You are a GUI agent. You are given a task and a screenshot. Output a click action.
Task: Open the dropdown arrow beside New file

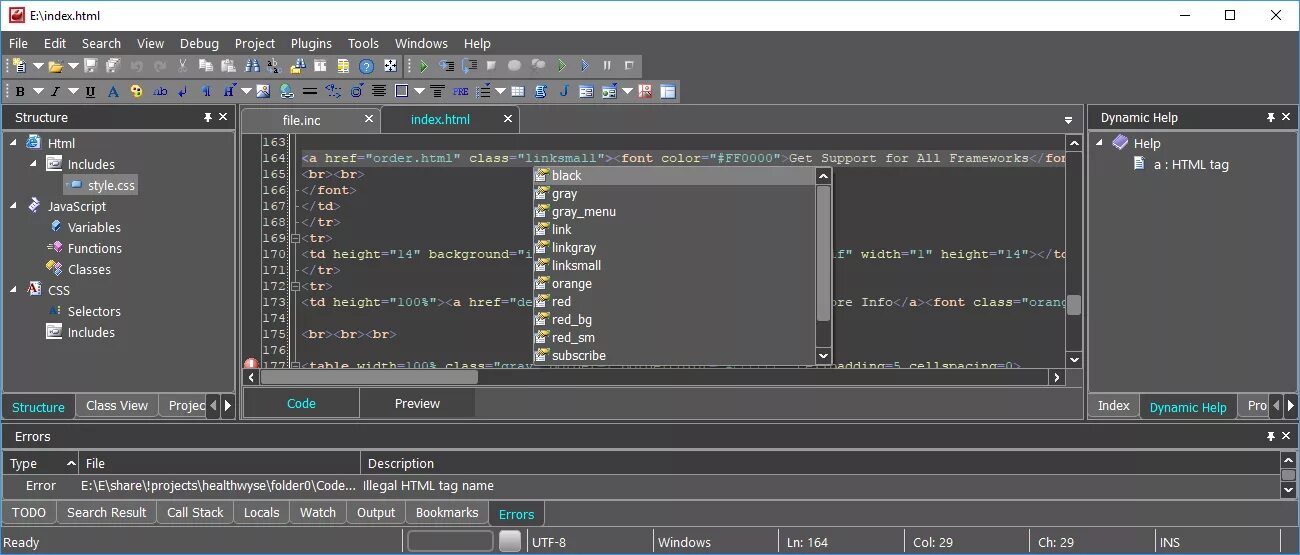click(38, 66)
